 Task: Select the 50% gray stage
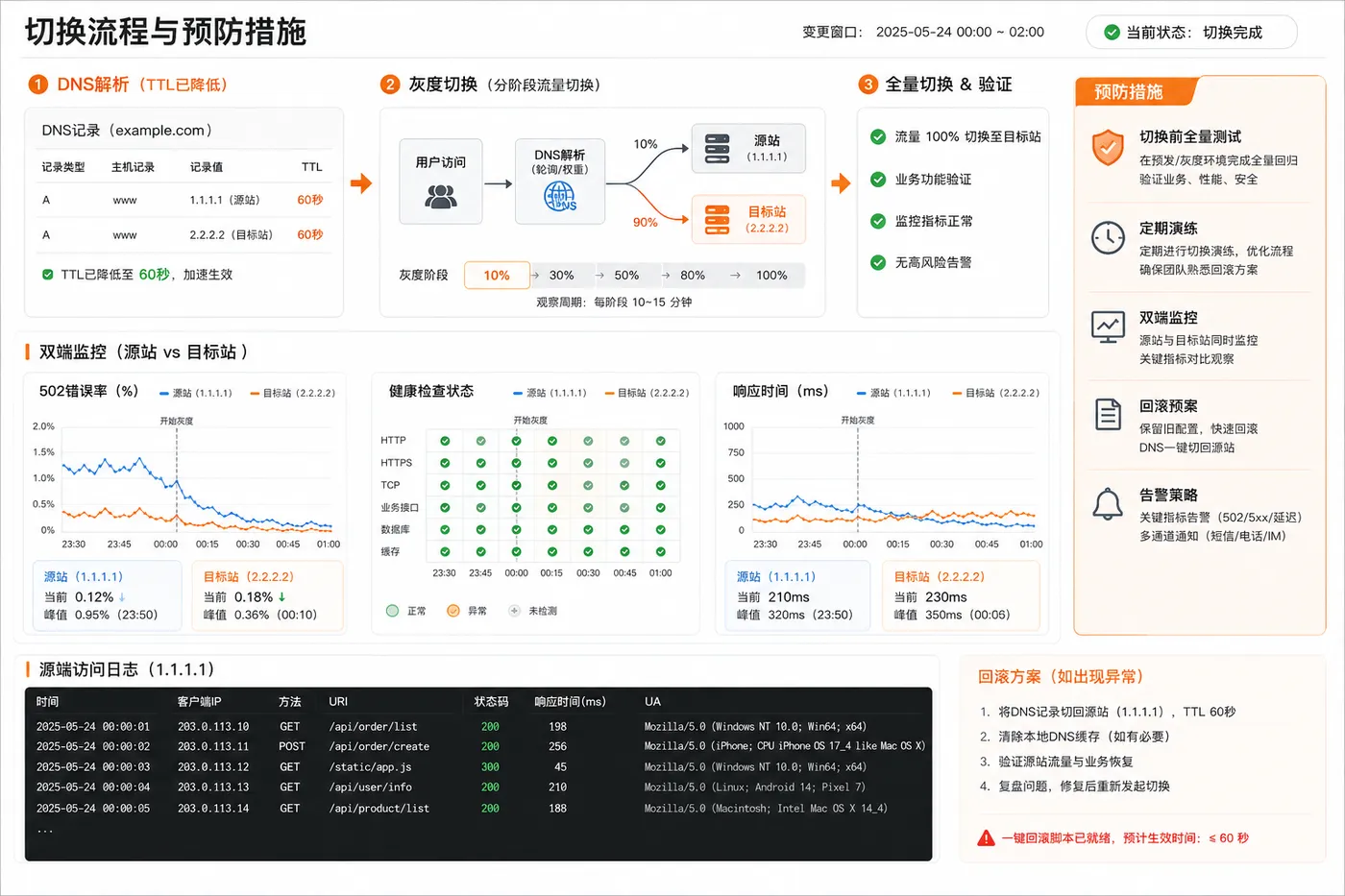tap(627, 276)
